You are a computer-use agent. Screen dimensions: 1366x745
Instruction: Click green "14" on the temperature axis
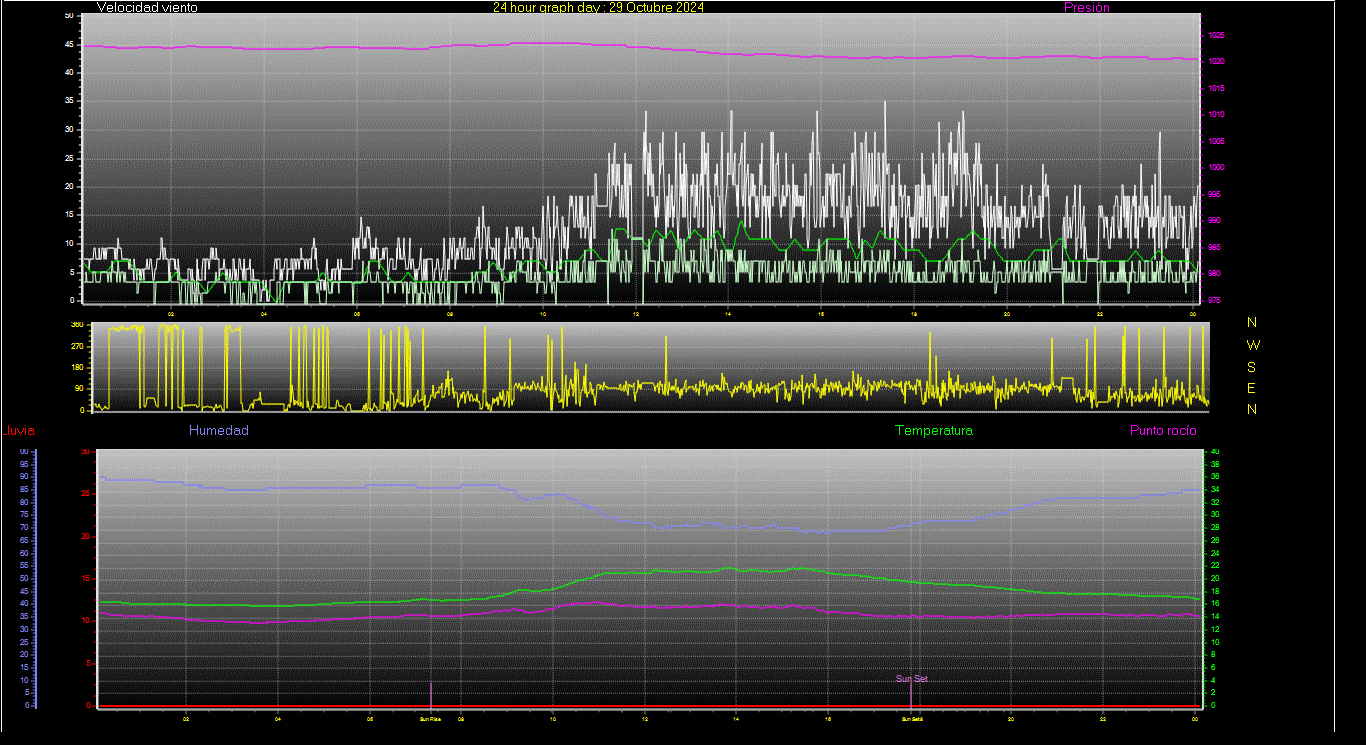coord(1215,617)
